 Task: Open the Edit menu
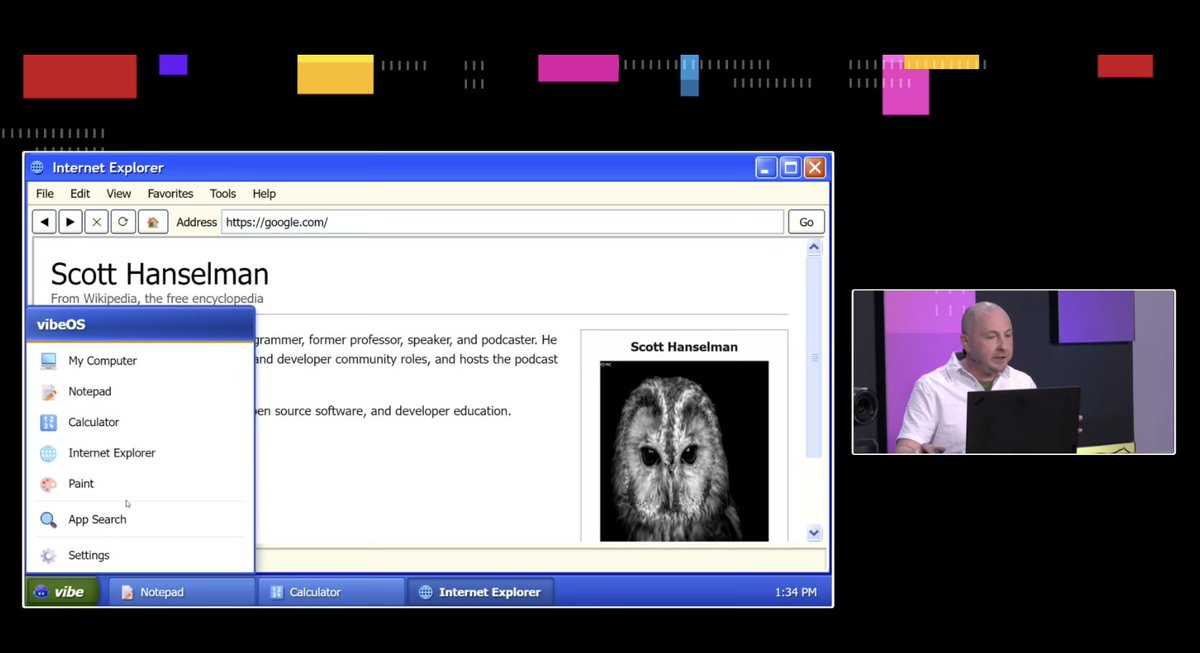click(80, 194)
